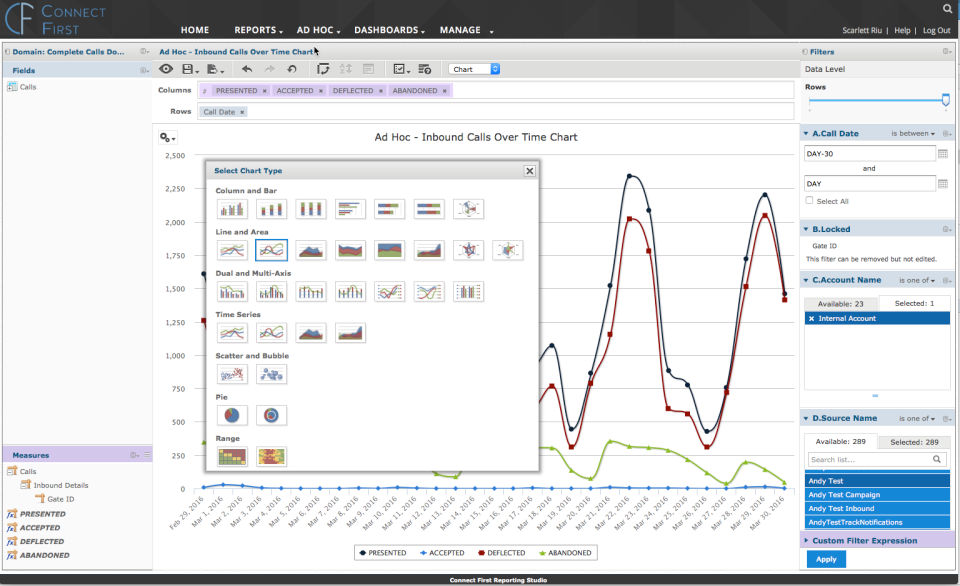Screen dimensions: 960x586
Task: Switch to the Selected: 289 tab
Action: [914, 442]
